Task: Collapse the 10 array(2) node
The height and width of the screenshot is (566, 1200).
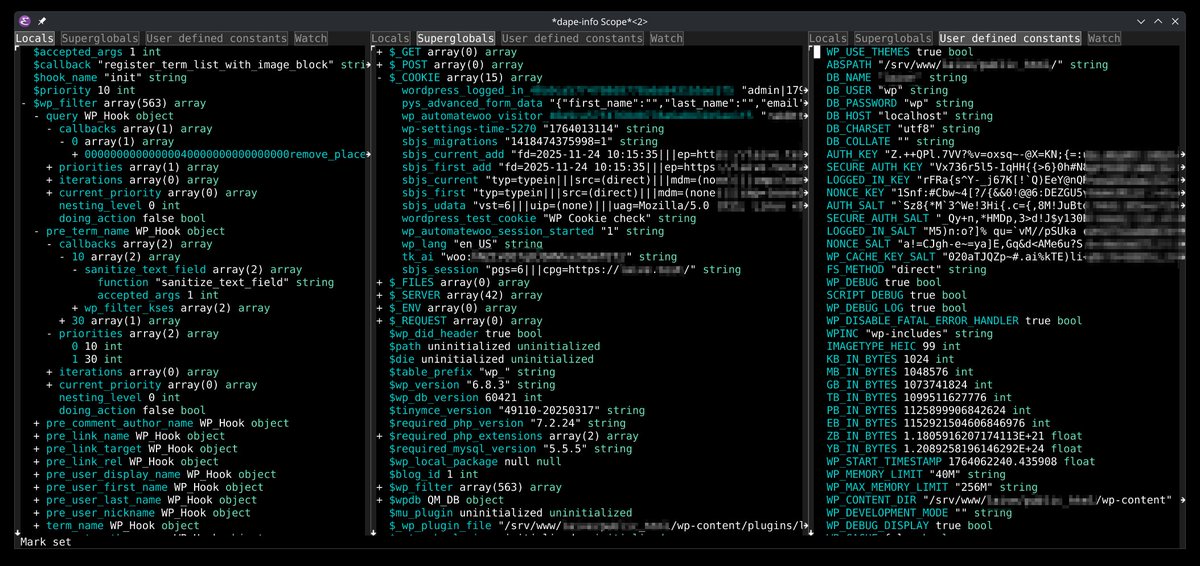Action: (x=62, y=257)
